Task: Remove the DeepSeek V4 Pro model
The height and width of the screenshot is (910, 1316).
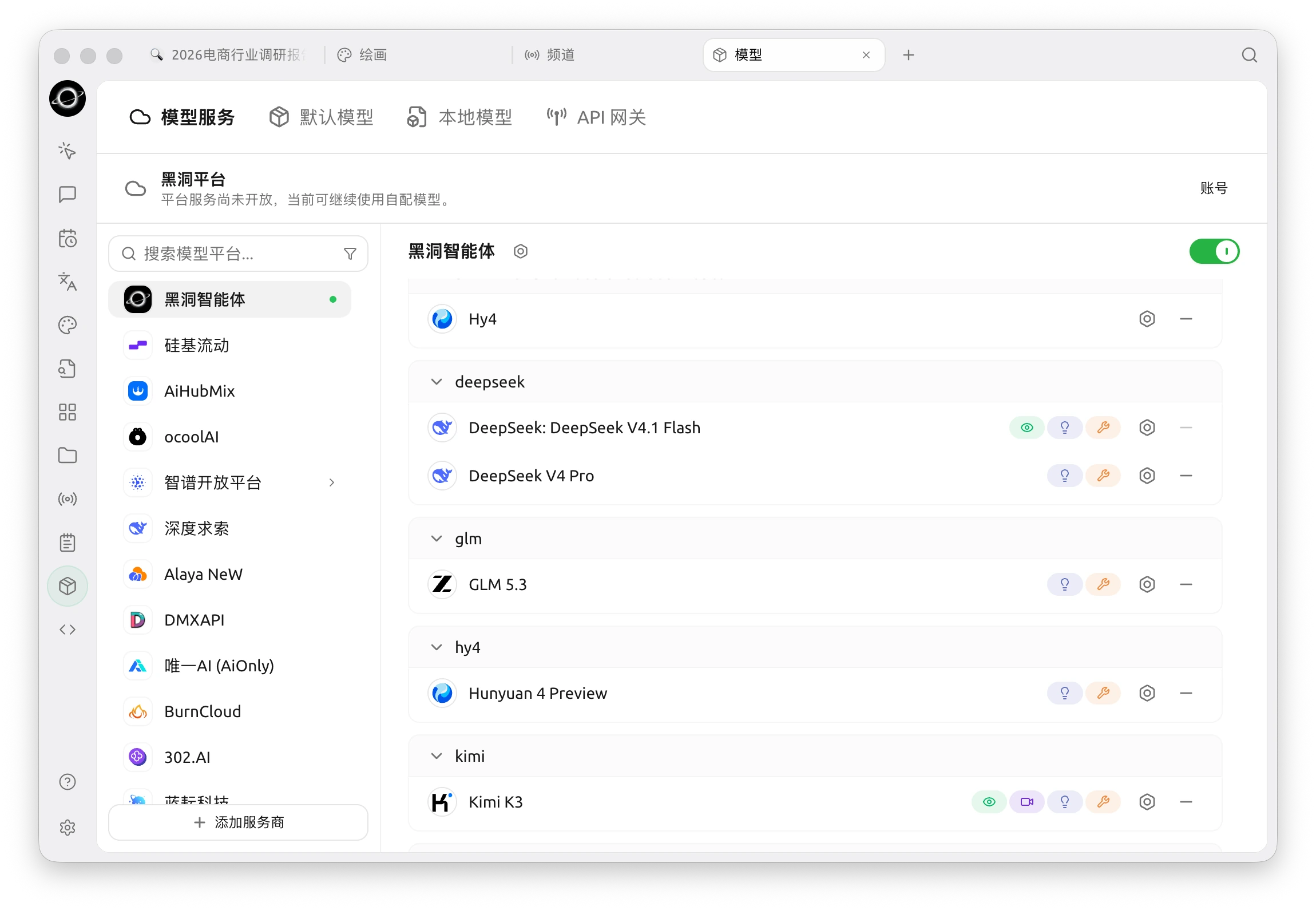Action: point(1186,476)
